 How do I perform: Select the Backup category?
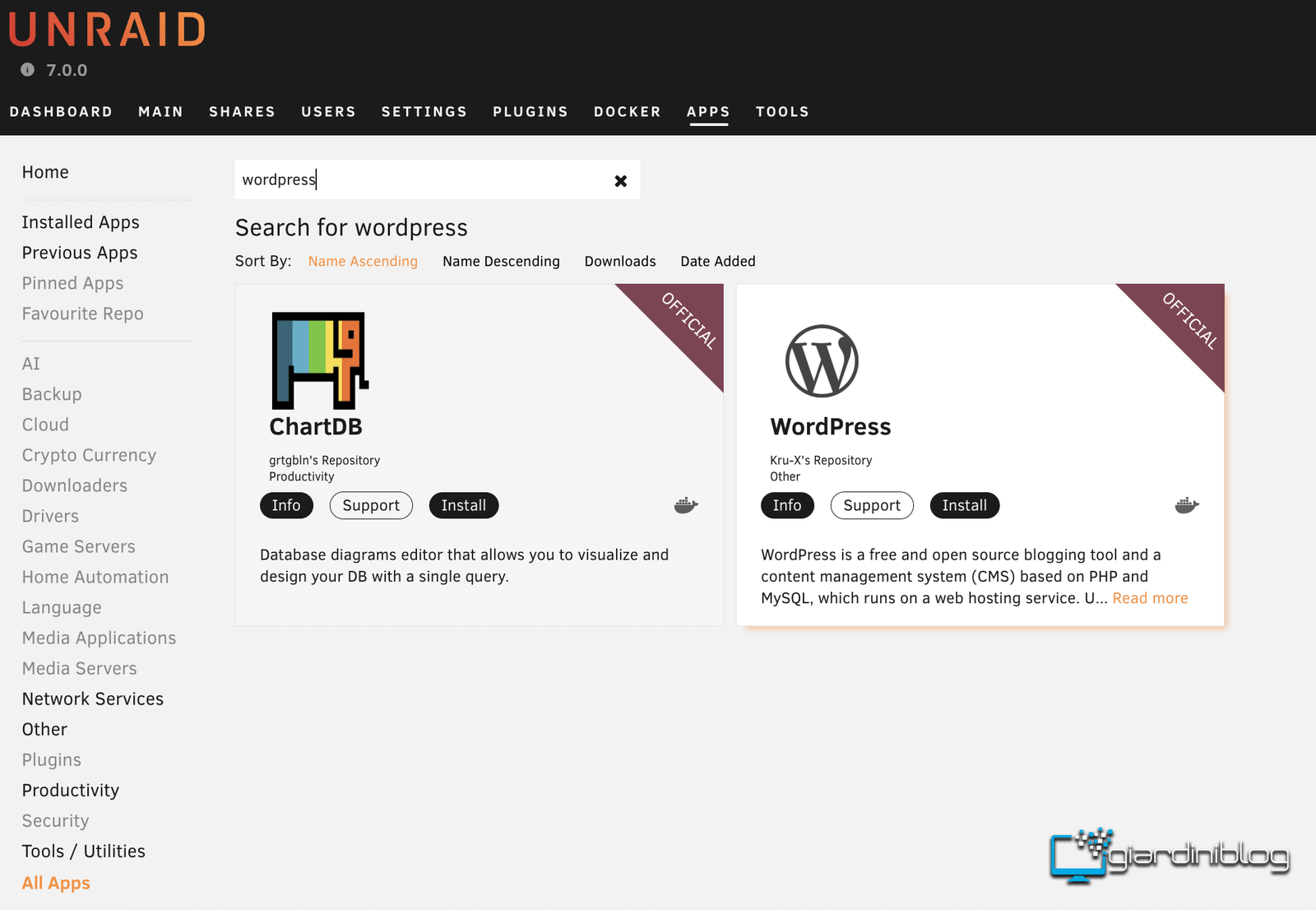[52, 395]
